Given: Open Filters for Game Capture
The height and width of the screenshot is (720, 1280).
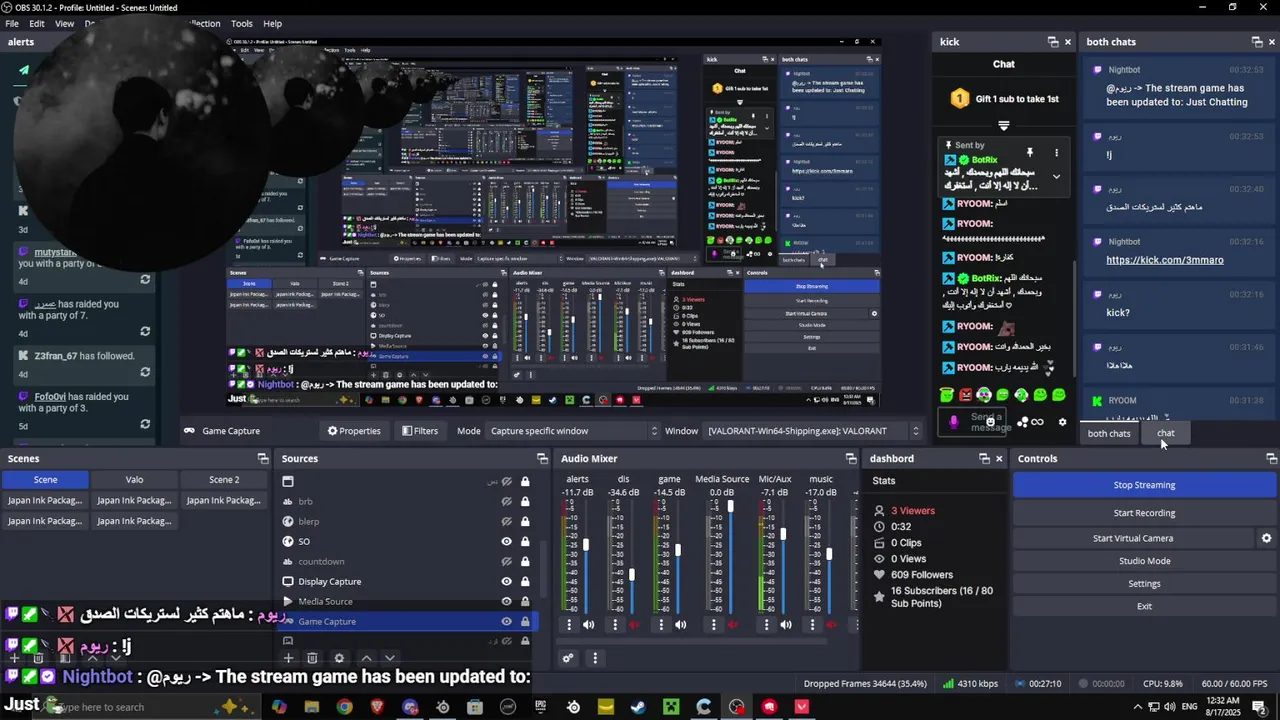Looking at the screenshot, I should 419,431.
